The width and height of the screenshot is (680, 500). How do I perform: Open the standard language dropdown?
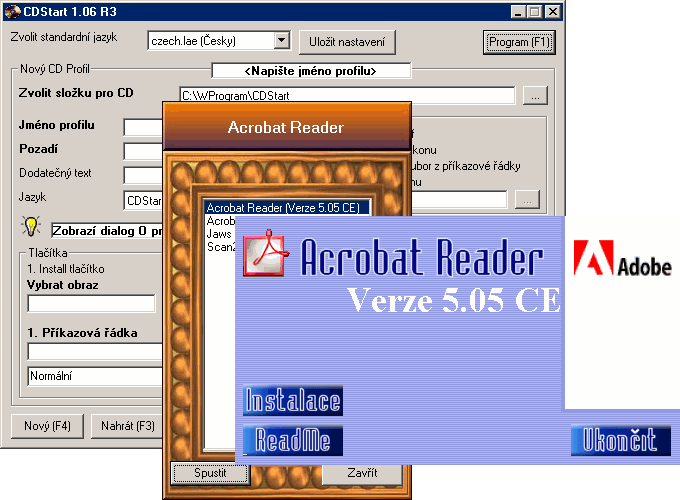click(x=280, y=41)
